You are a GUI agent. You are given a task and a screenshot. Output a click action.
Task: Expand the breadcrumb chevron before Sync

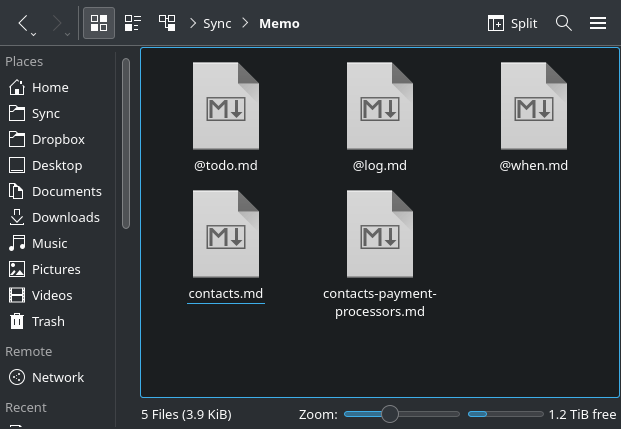192,23
